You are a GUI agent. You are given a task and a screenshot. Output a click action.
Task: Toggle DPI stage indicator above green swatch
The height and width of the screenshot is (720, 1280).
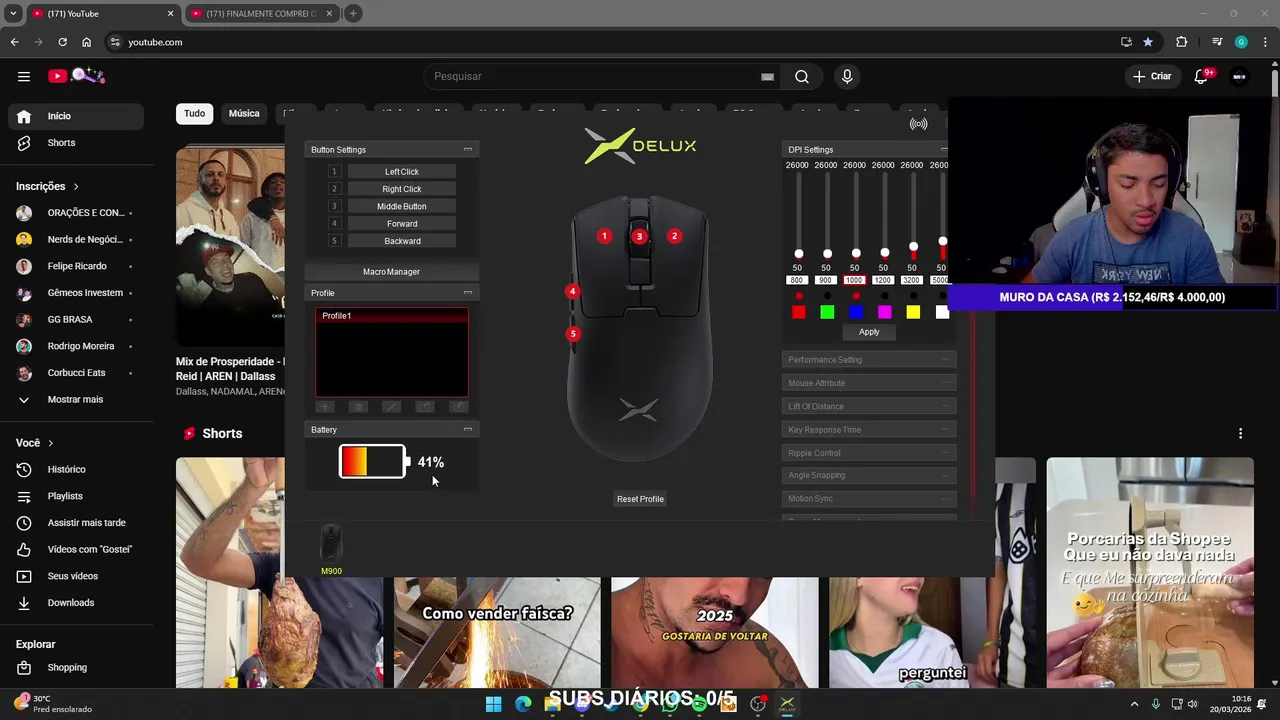[827, 296]
